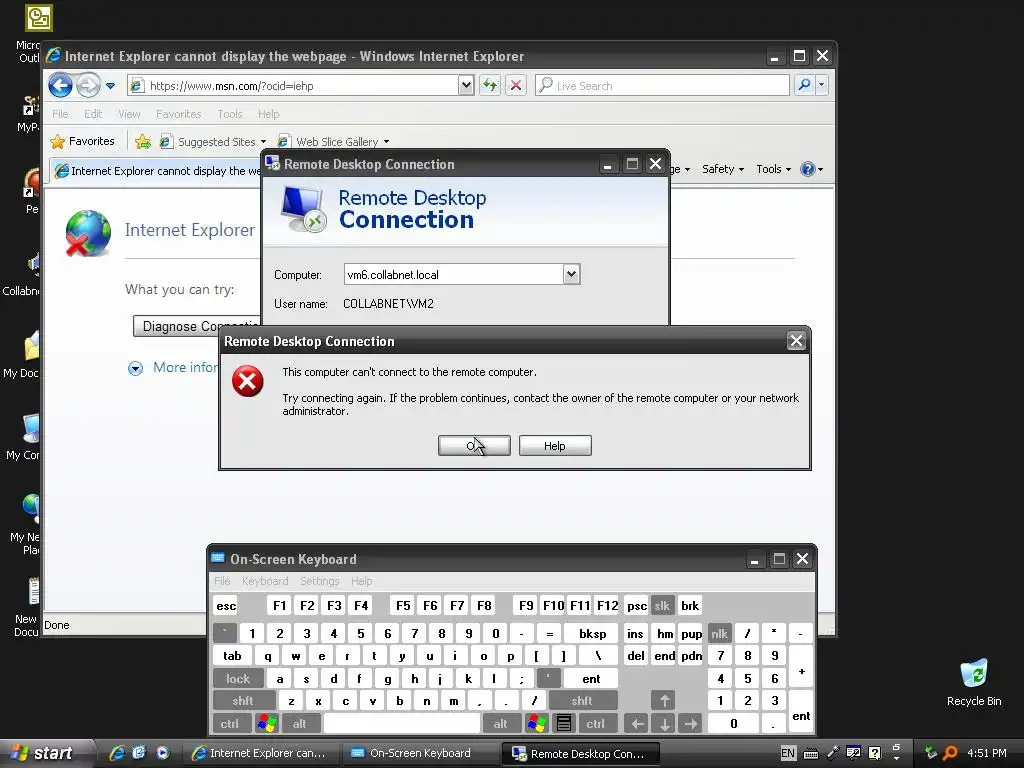Open the Suggested Sites dropdown

[x=213, y=142]
